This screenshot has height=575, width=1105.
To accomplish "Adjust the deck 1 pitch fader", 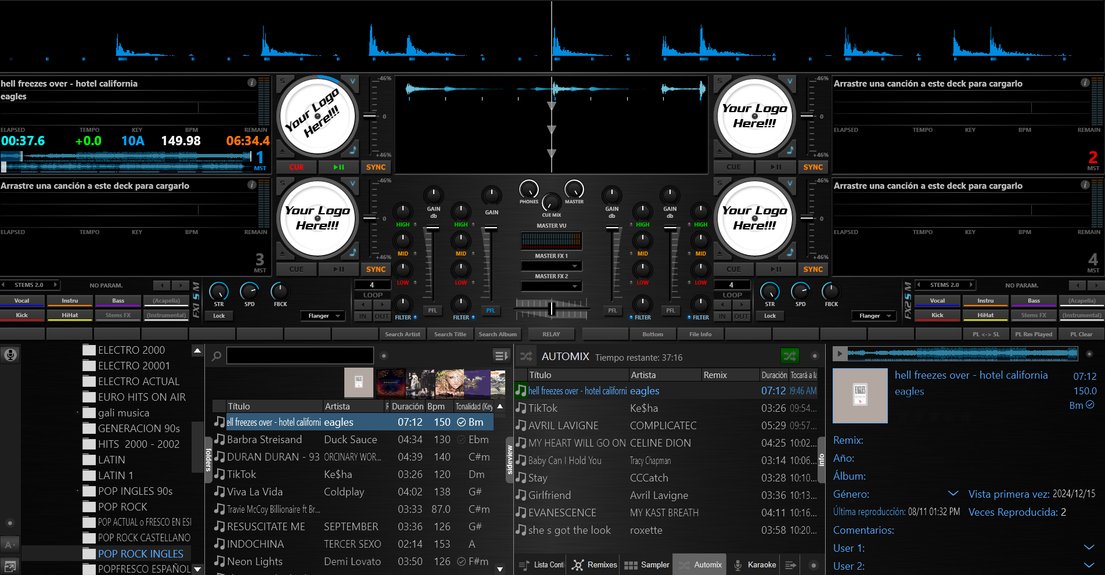I will point(370,116).
